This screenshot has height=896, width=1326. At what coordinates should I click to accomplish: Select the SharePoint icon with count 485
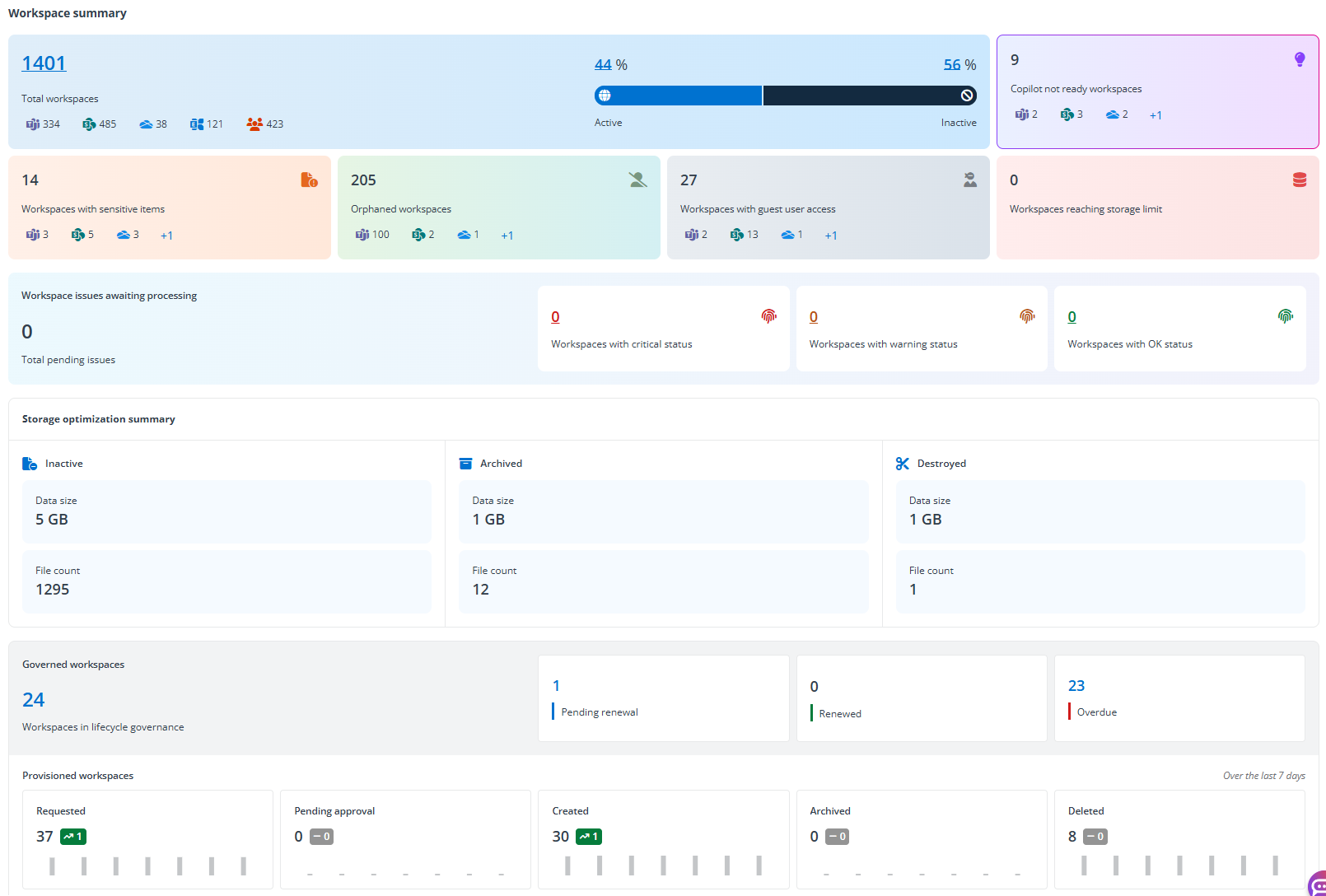pyautogui.click(x=87, y=124)
